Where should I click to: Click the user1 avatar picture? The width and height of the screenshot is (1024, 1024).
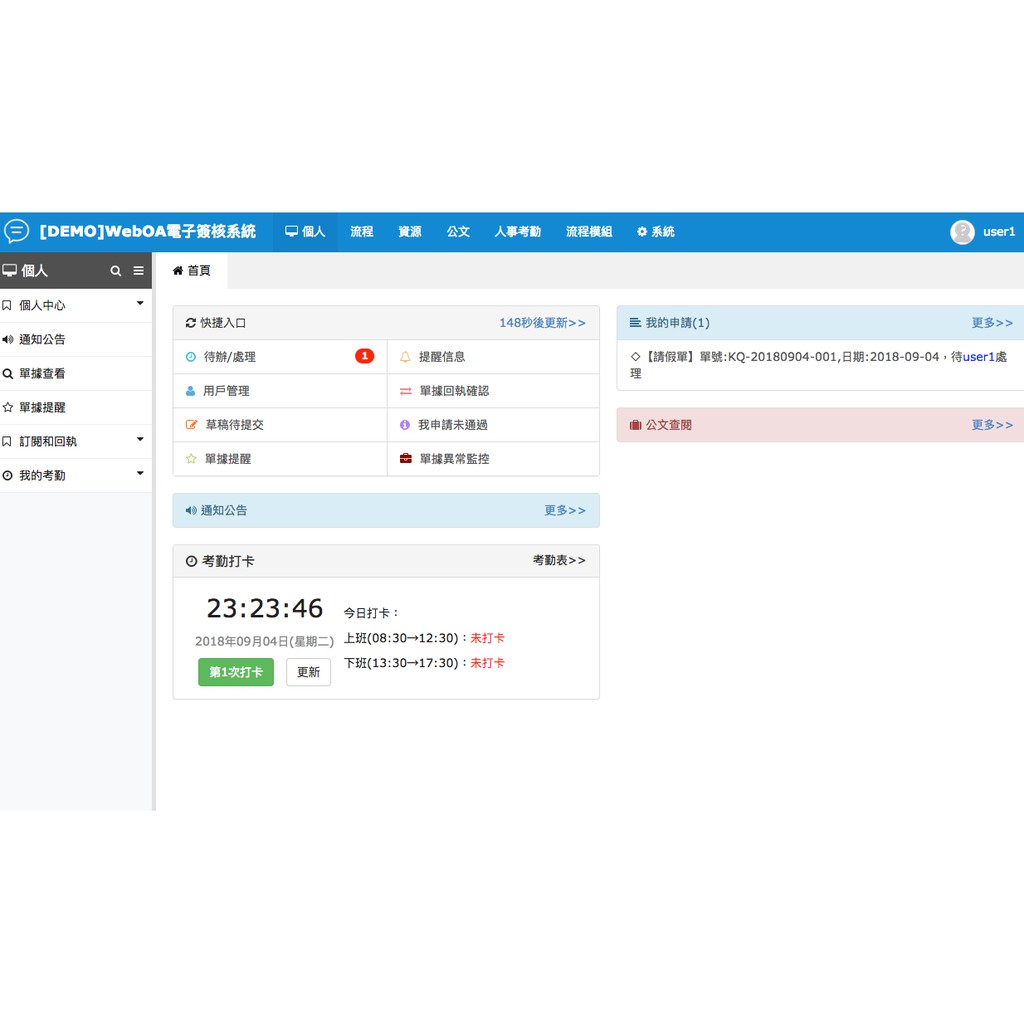(x=962, y=232)
